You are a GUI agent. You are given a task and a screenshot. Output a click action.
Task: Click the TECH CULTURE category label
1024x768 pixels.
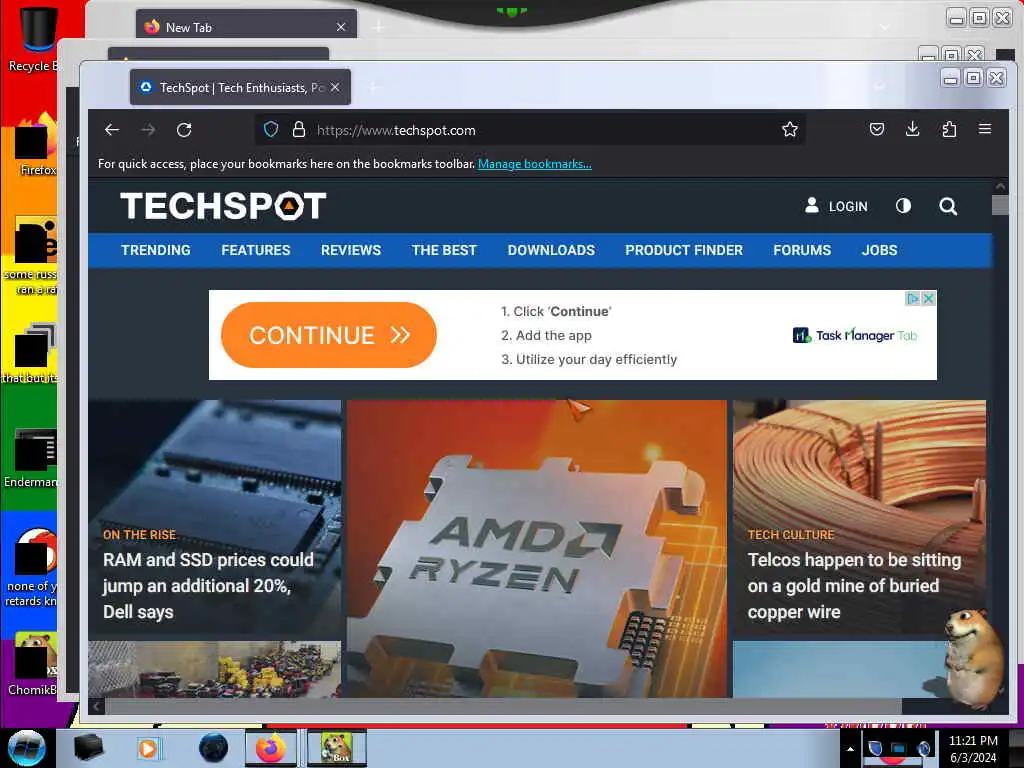point(791,535)
